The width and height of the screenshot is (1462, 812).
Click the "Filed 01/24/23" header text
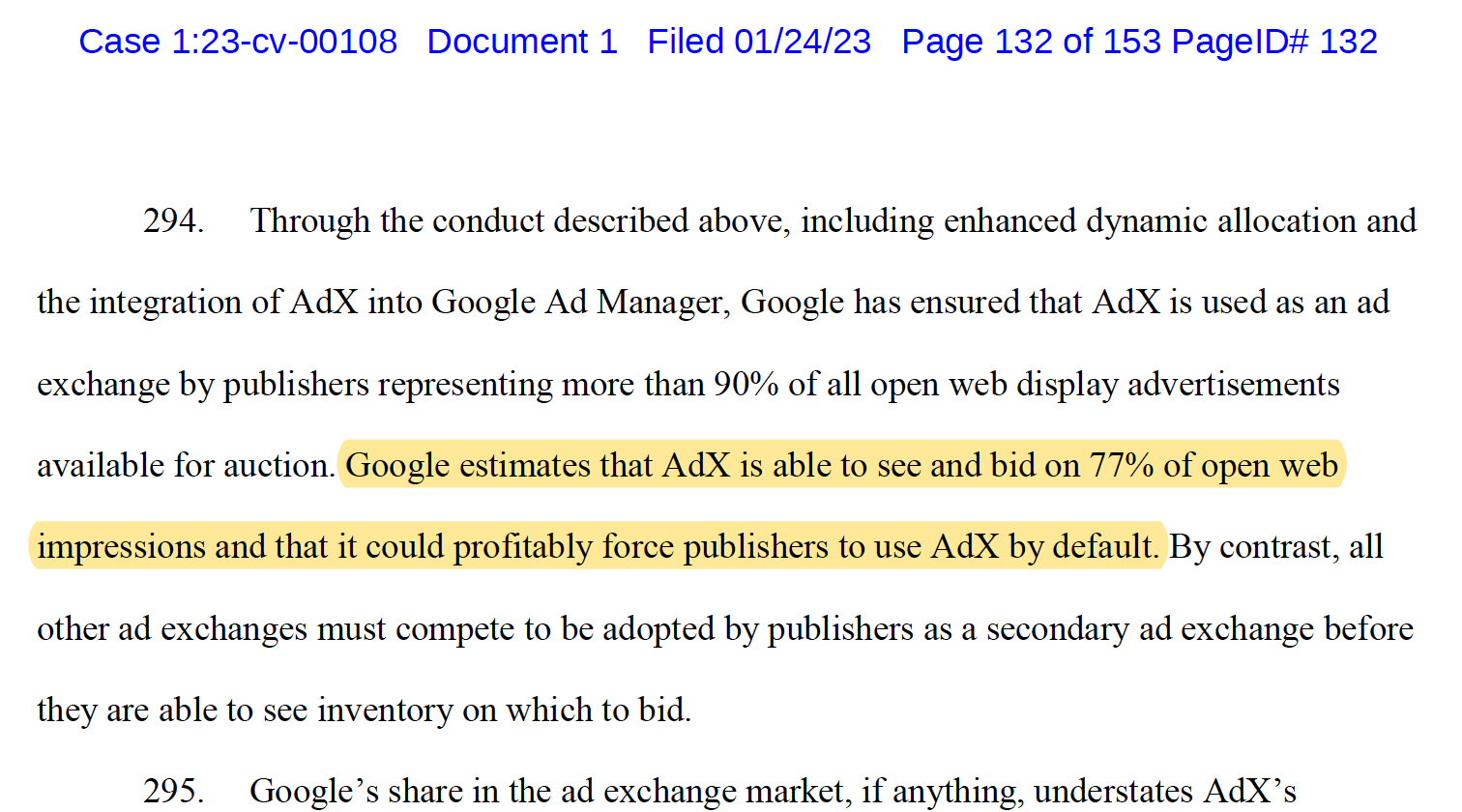click(759, 42)
